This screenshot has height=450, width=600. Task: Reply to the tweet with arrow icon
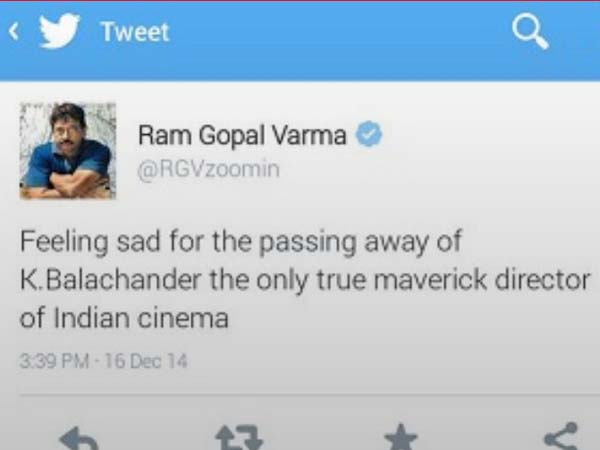(x=79, y=438)
